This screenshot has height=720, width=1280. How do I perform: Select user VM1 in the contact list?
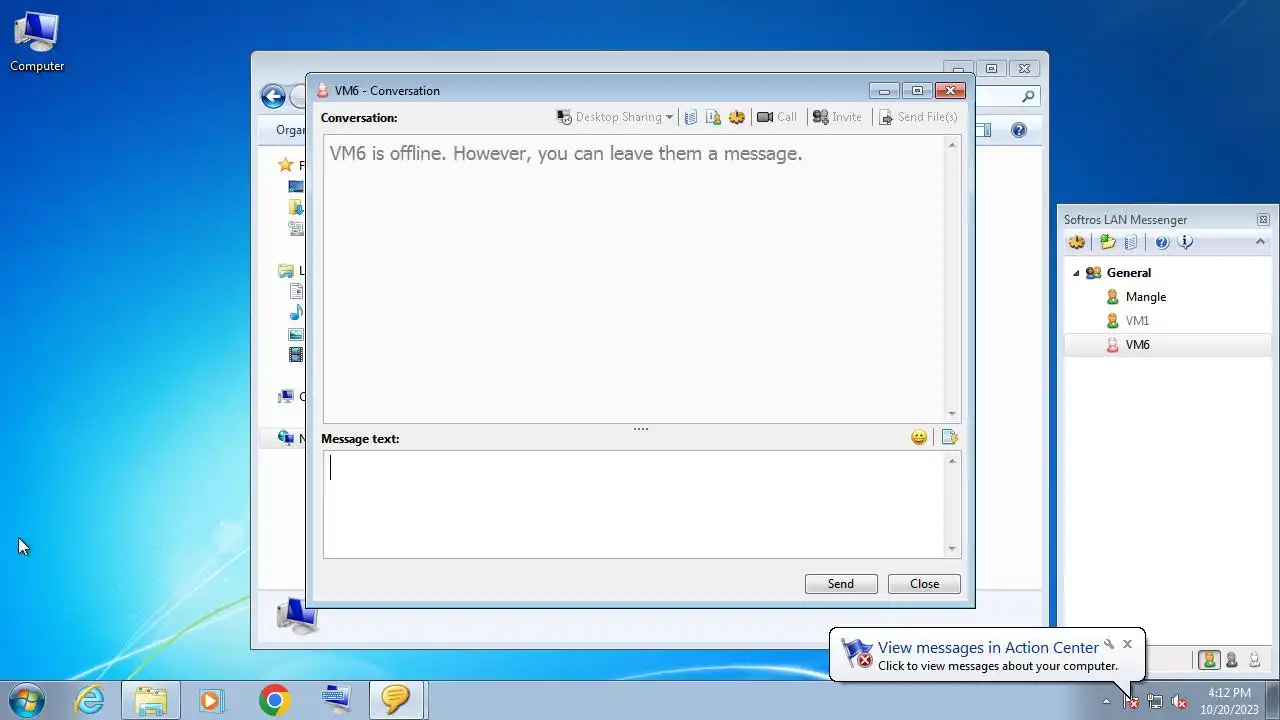pyautogui.click(x=1166, y=320)
